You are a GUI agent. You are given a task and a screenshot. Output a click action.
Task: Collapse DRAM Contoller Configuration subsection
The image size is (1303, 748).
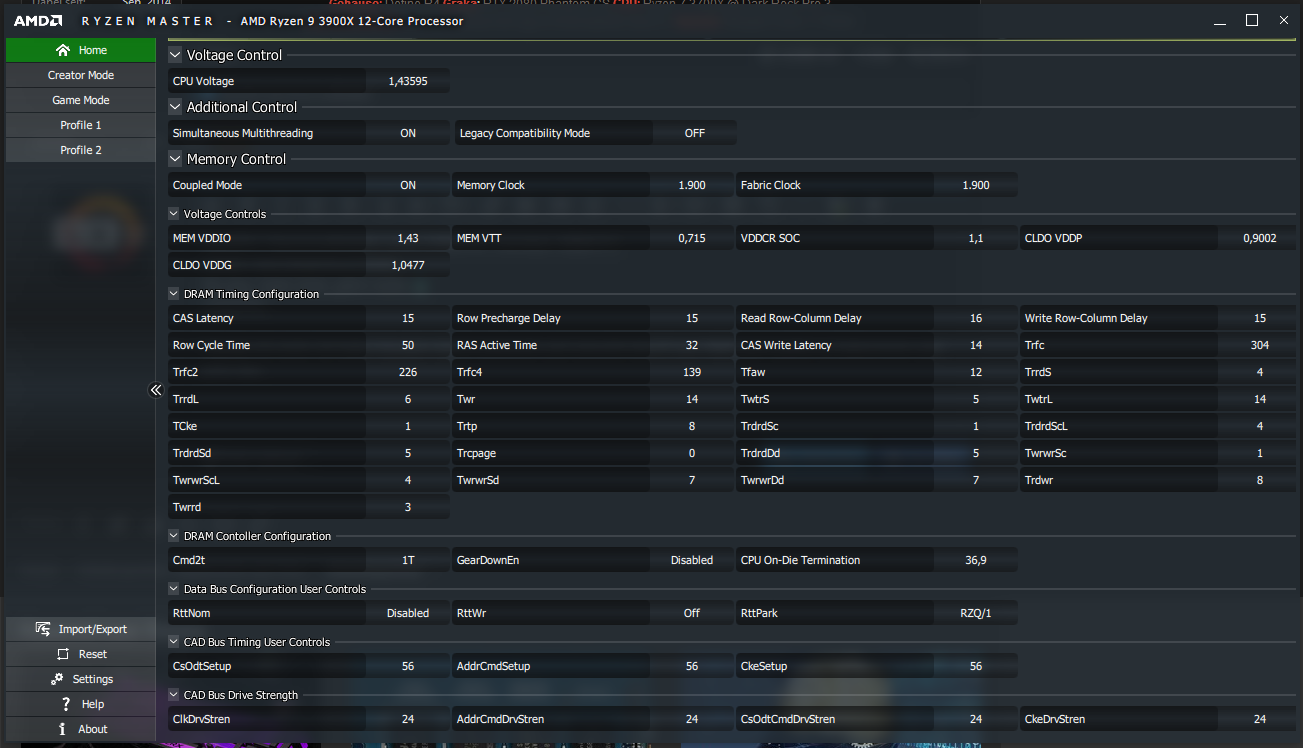(174, 536)
